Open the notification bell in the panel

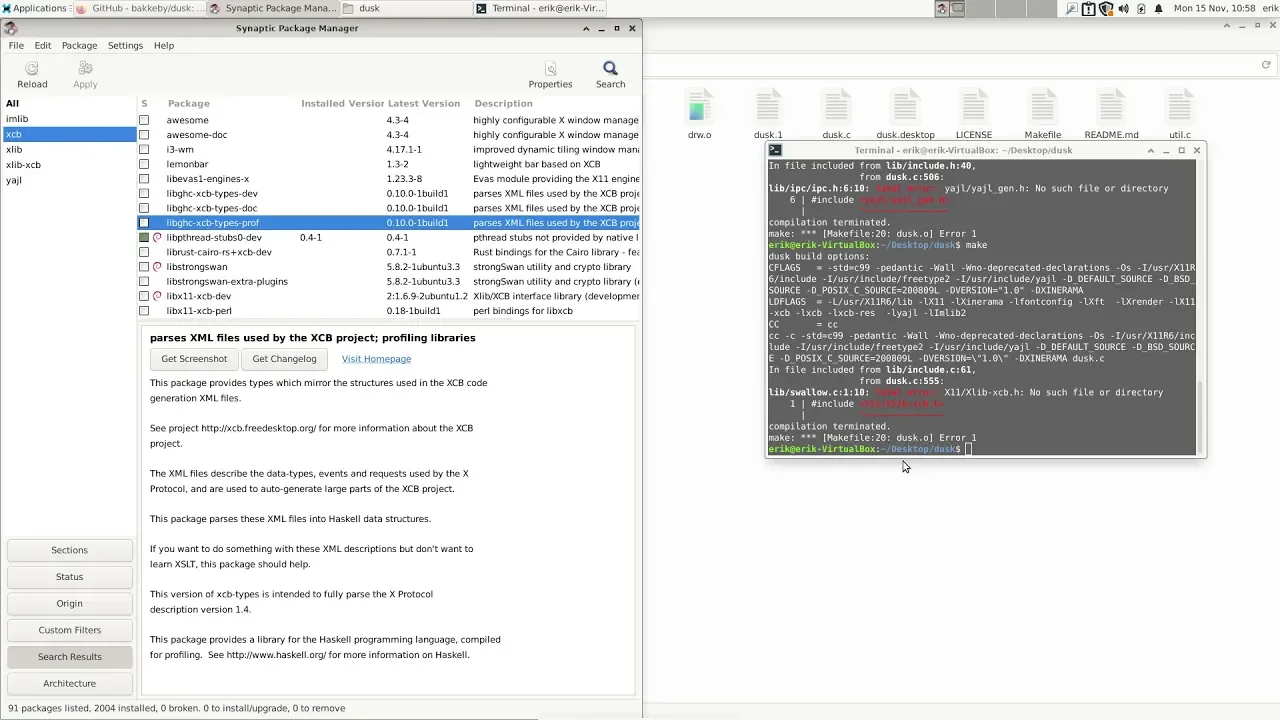coord(1159,9)
